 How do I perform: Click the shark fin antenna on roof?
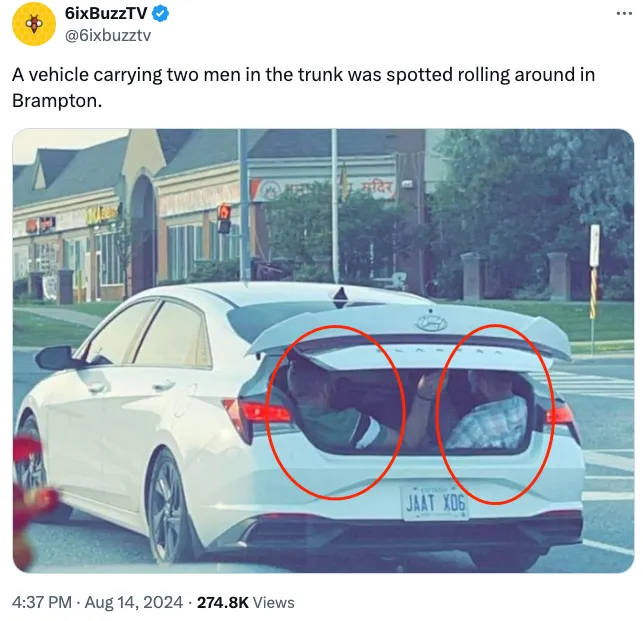[x=340, y=296]
